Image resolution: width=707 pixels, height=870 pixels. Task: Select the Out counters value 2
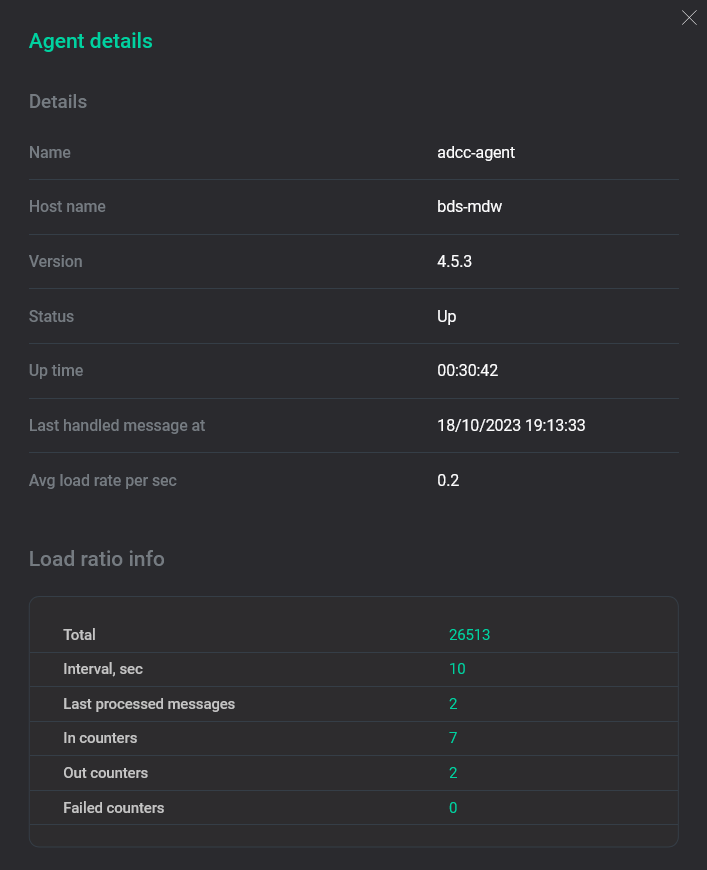coord(453,773)
